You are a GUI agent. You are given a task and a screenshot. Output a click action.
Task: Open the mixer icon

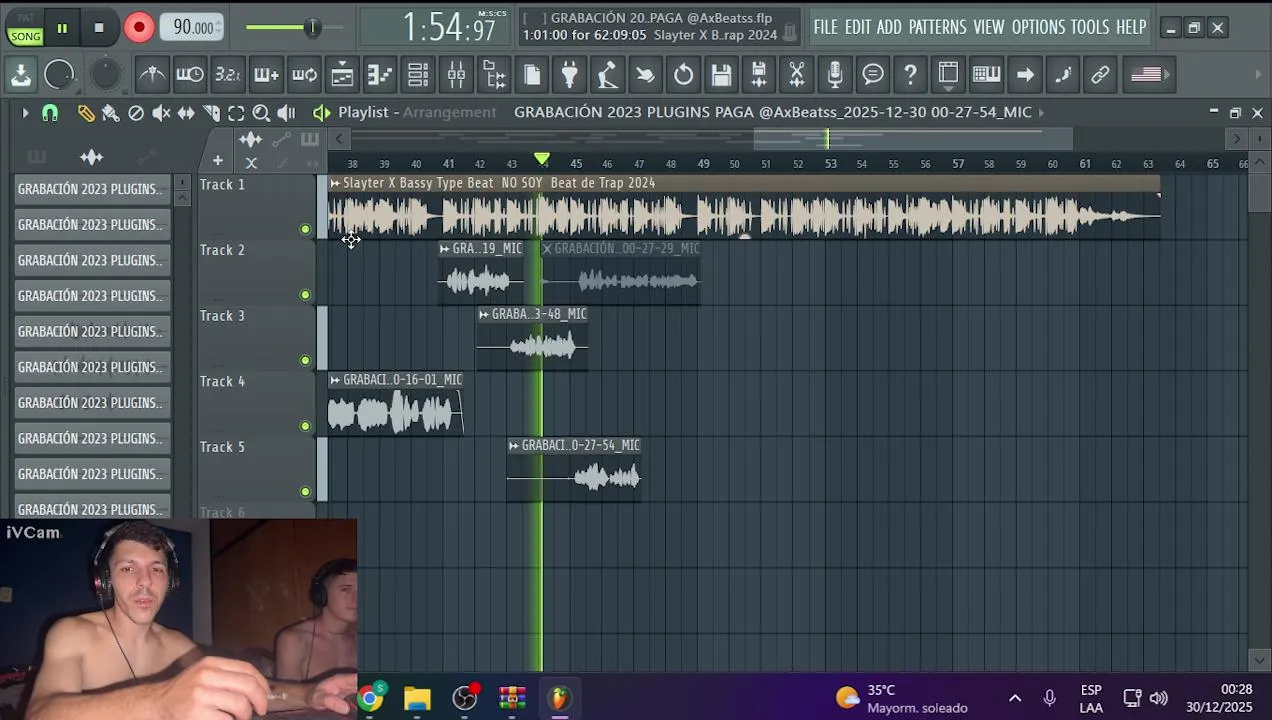[x=456, y=74]
